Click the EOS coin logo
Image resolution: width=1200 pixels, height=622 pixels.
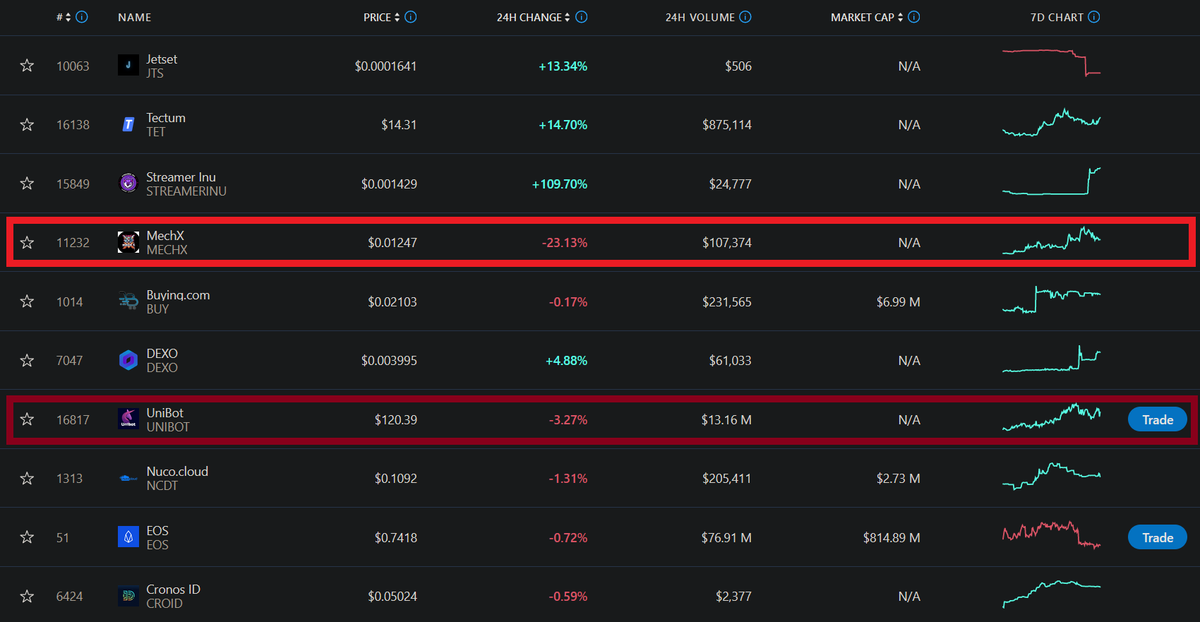128,537
